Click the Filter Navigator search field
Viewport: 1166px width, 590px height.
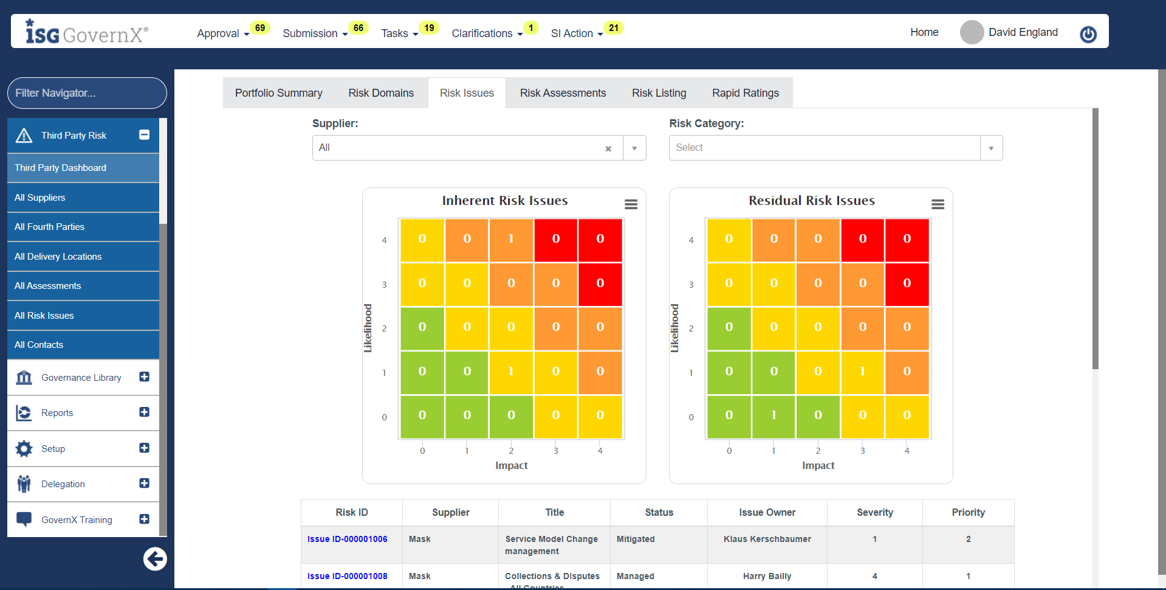point(87,93)
